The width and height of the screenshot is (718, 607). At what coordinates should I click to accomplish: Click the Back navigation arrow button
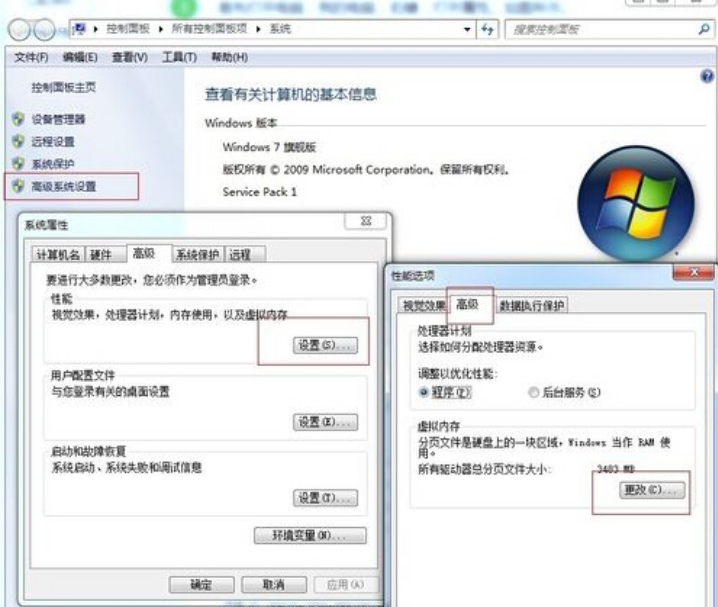(19, 30)
